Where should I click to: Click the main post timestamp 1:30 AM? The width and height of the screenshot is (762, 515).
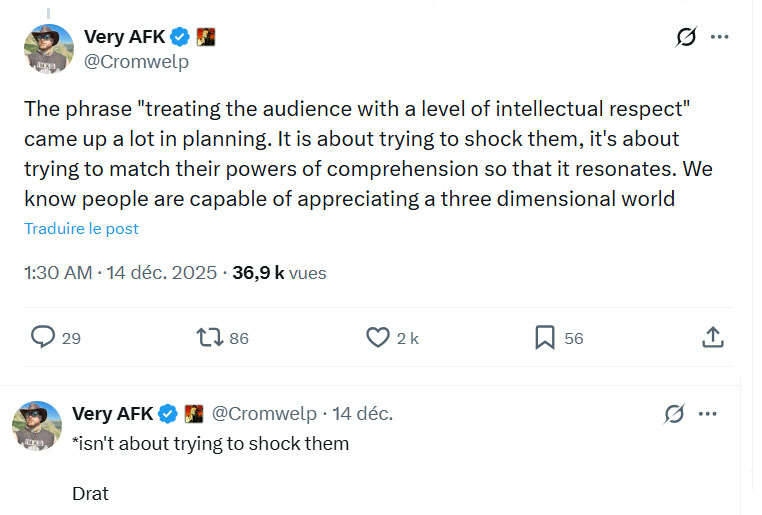pos(59,272)
